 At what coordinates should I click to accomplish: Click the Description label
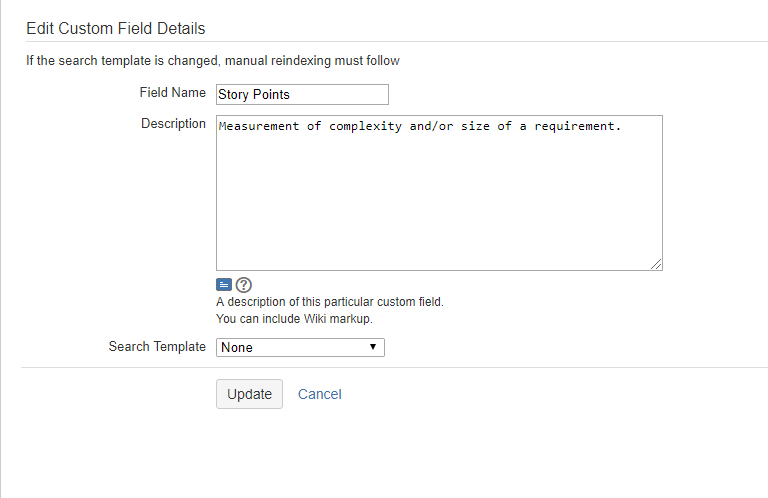point(173,124)
